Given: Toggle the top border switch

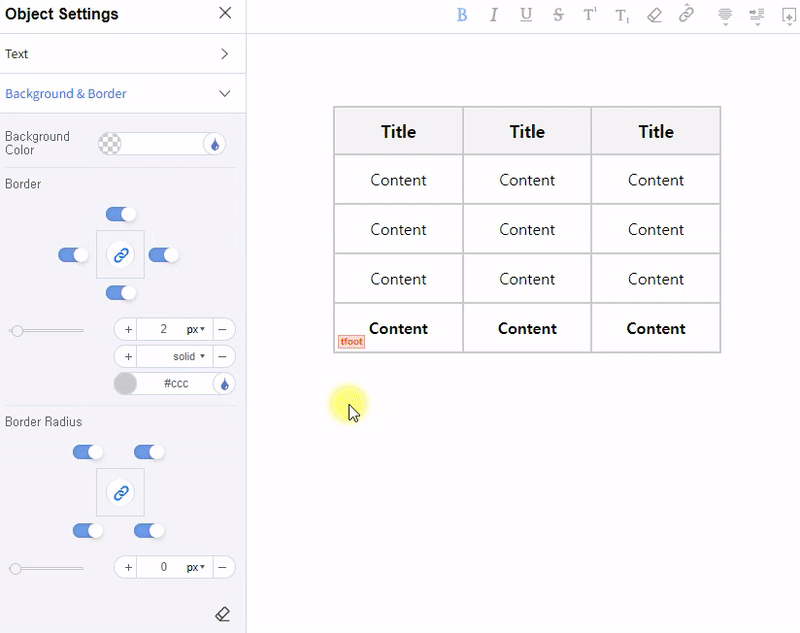Looking at the screenshot, I should point(121,214).
